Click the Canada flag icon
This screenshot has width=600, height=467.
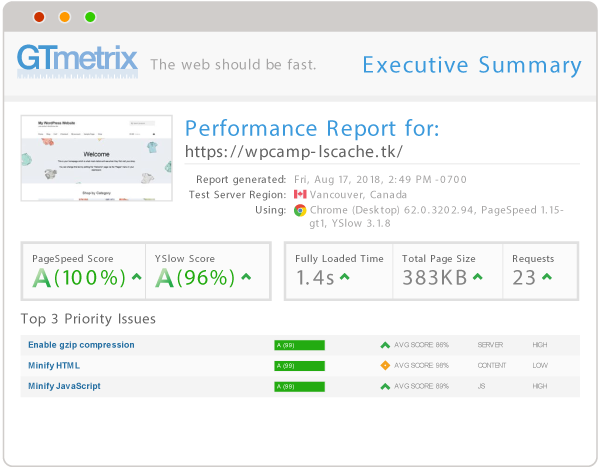(300, 194)
